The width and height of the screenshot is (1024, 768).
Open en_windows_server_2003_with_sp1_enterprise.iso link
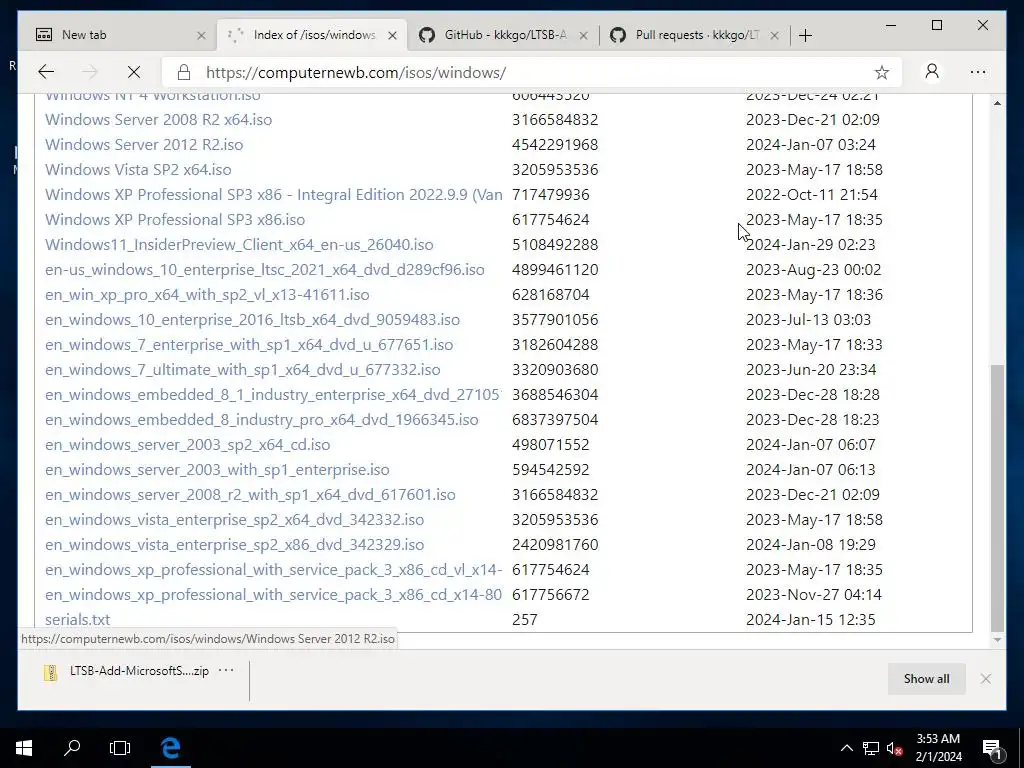(x=217, y=470)
